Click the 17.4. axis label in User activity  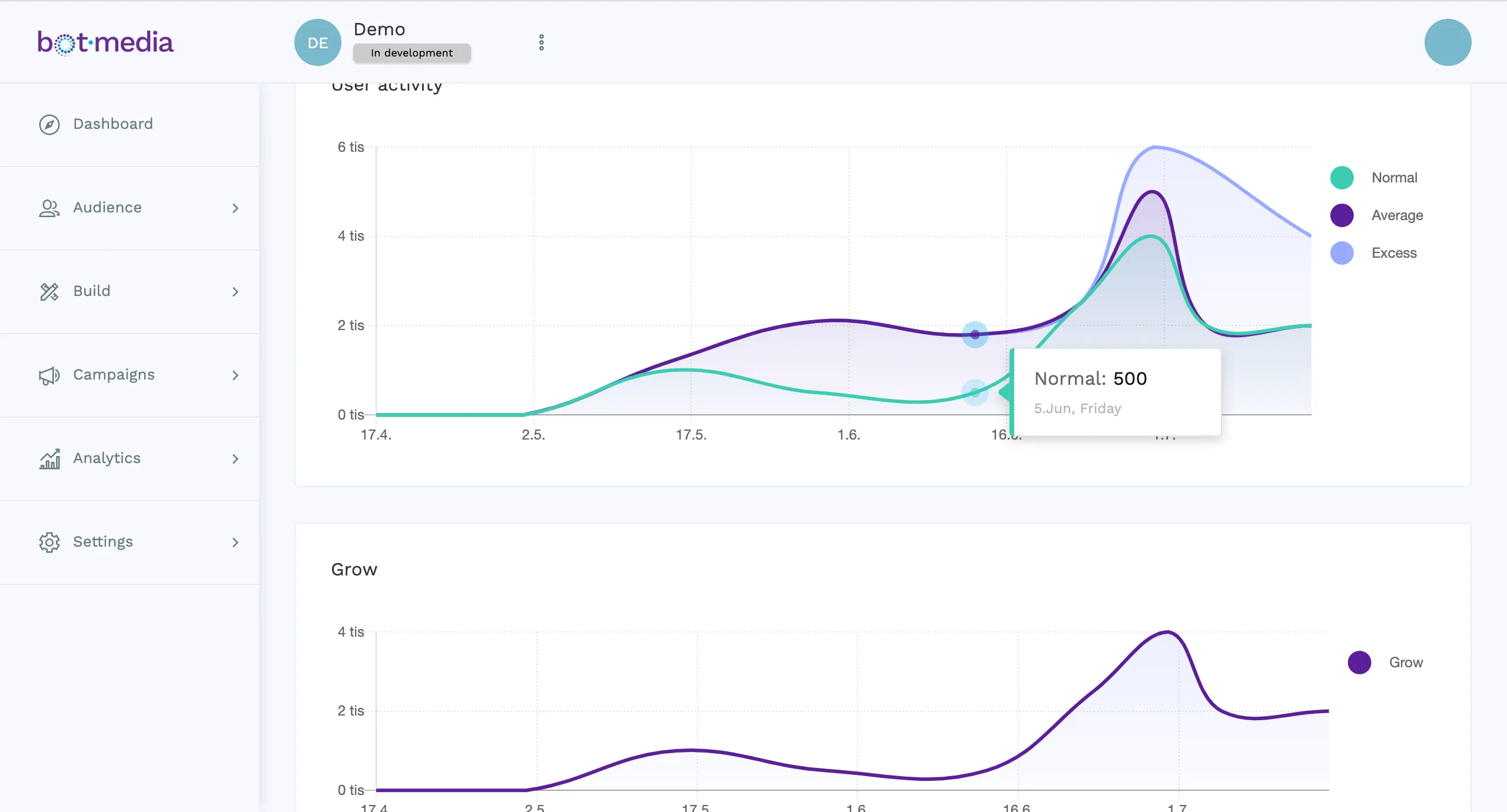tap(376, 435)
